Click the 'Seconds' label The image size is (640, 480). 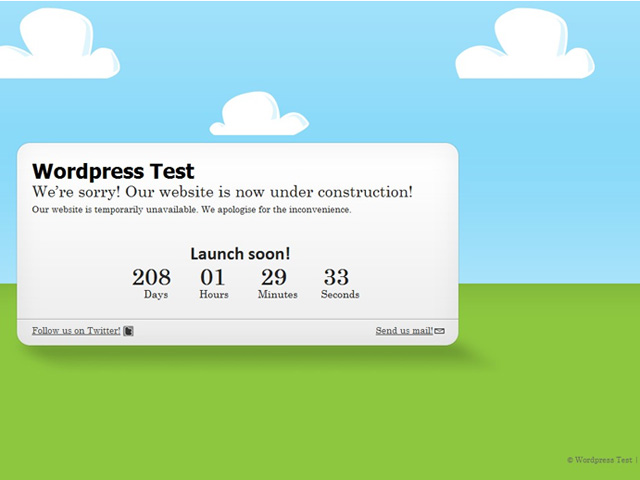(340, 294)
